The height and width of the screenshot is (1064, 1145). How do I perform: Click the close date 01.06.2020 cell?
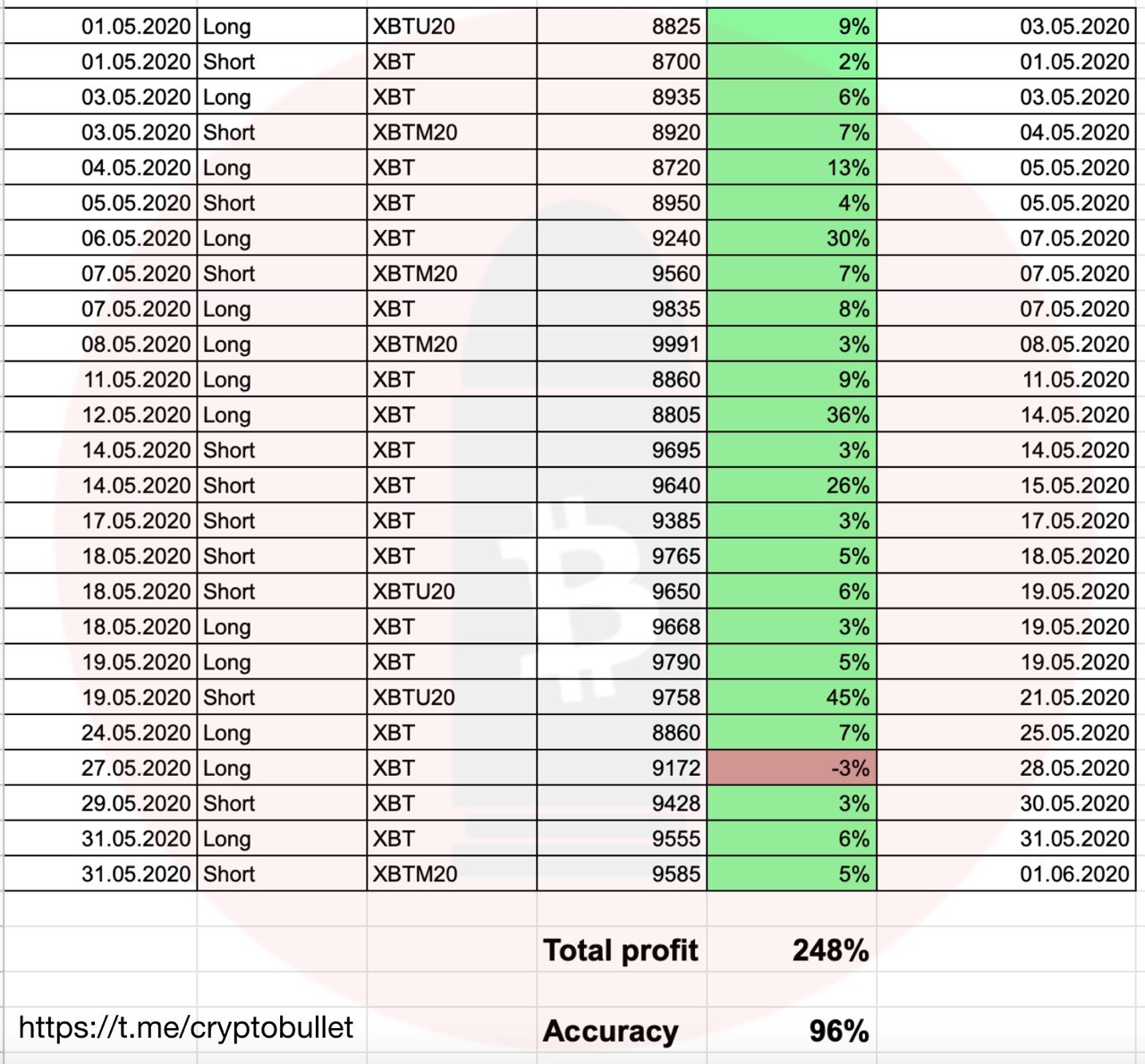tap(1006, 874)
